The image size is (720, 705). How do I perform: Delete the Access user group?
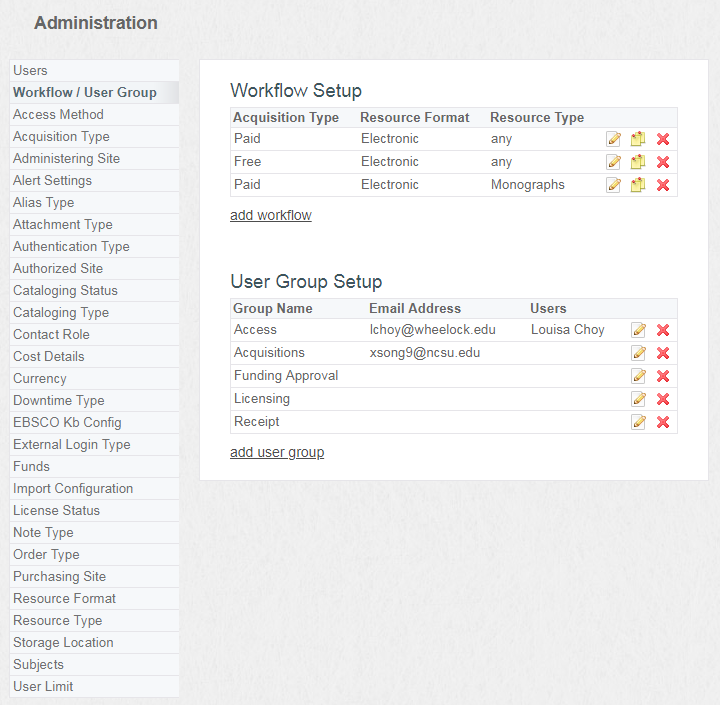(x=663, y=330)
